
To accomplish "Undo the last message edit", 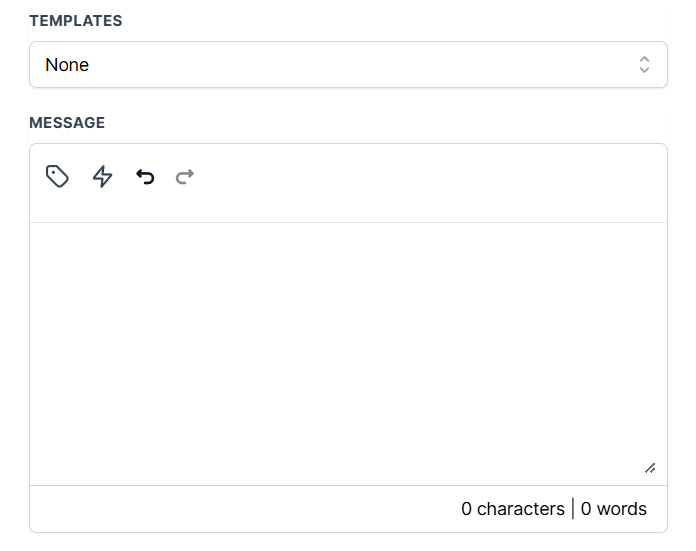I will [145, 177].
